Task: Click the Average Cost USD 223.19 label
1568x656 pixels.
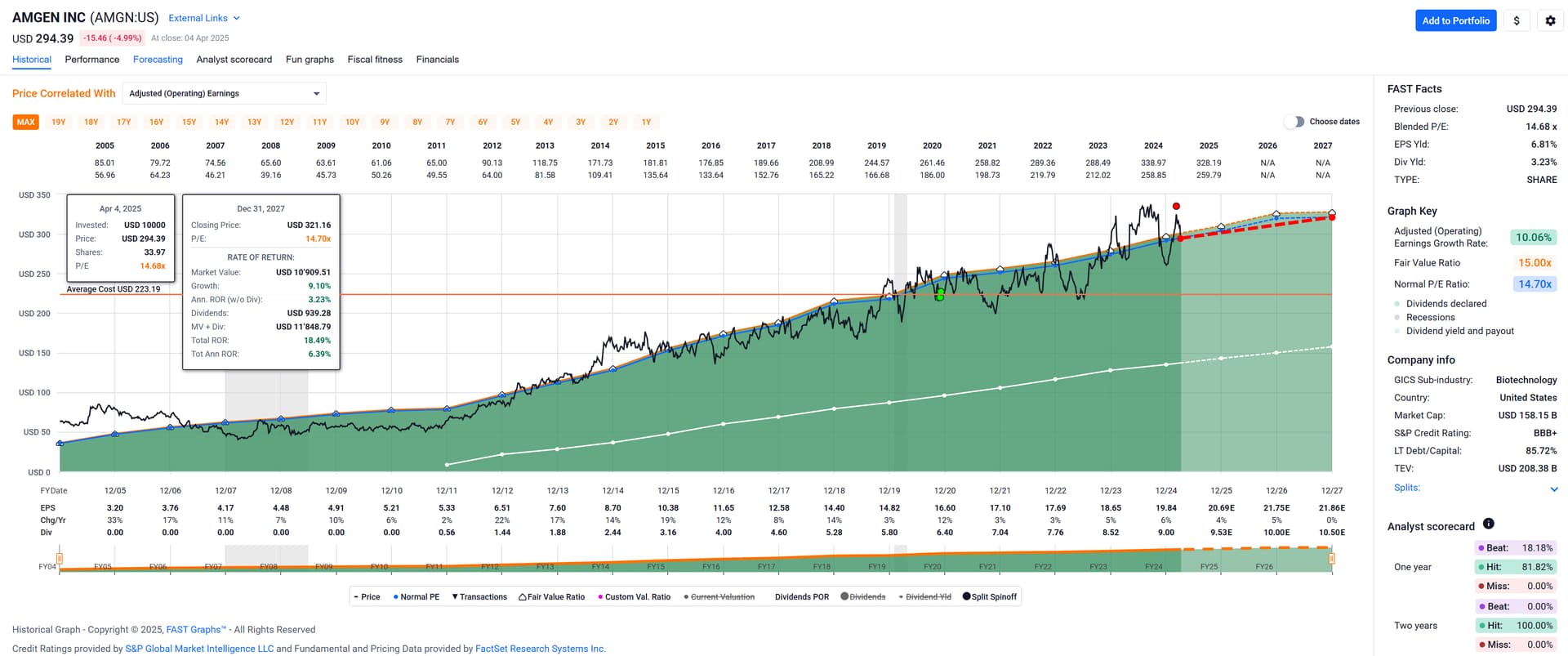Action: (114, 289)
